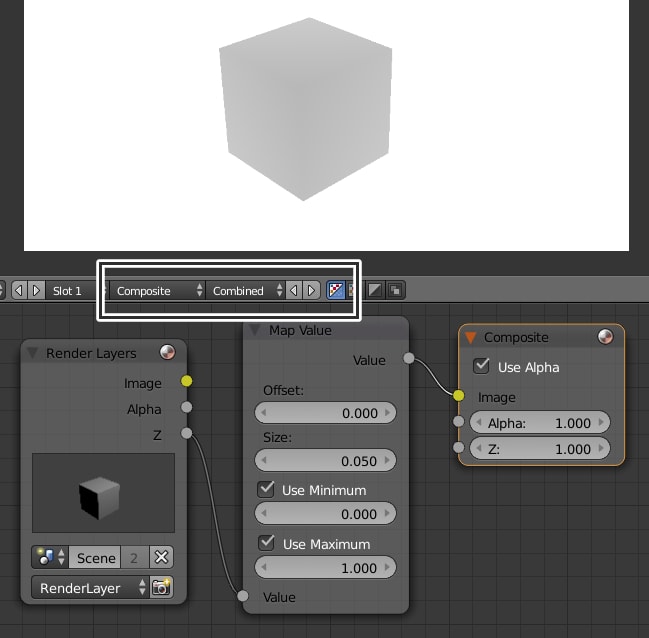
Task: Click the cube preview thumbnail
Action: pyautogui.click(x=103, y=493)
